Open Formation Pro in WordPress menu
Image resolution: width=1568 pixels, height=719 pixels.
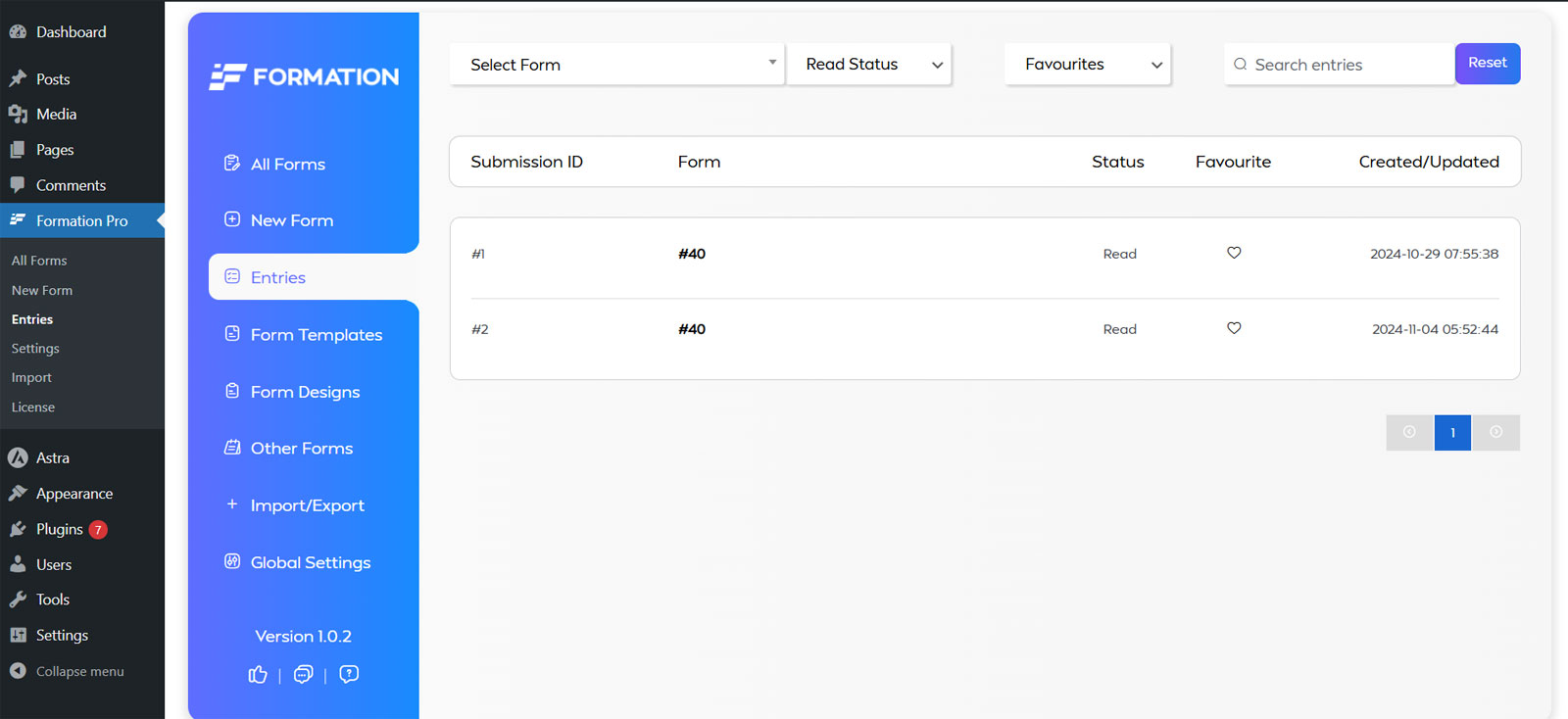click(x=82, y=220)
